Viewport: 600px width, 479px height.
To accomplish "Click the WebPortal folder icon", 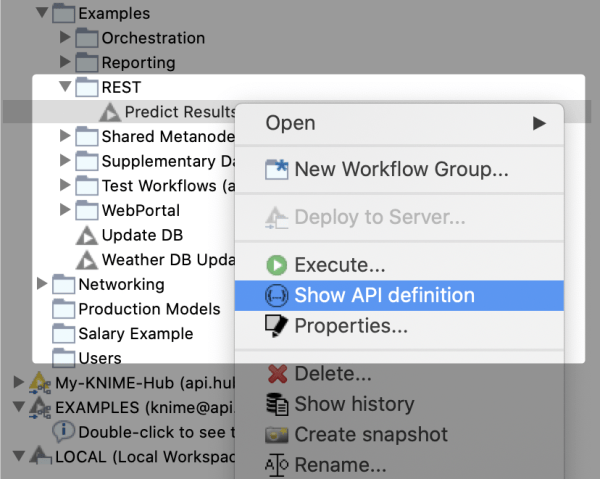I will (86, 210).
